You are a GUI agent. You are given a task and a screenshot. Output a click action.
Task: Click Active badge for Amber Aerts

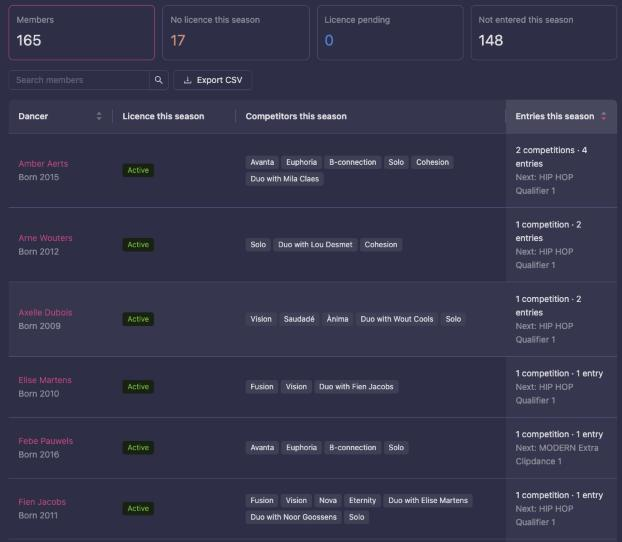138,170
